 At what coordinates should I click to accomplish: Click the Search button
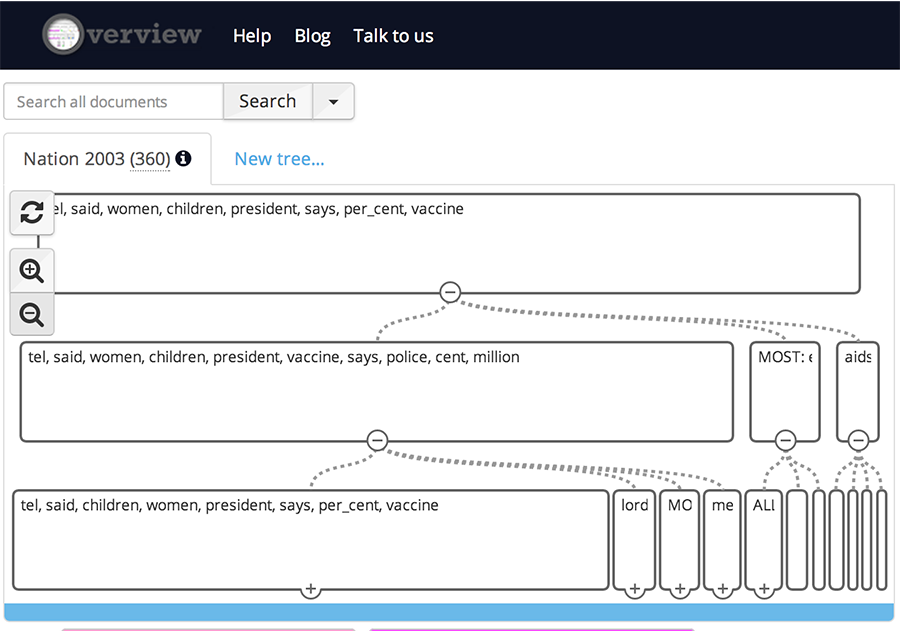pos(267,102)
